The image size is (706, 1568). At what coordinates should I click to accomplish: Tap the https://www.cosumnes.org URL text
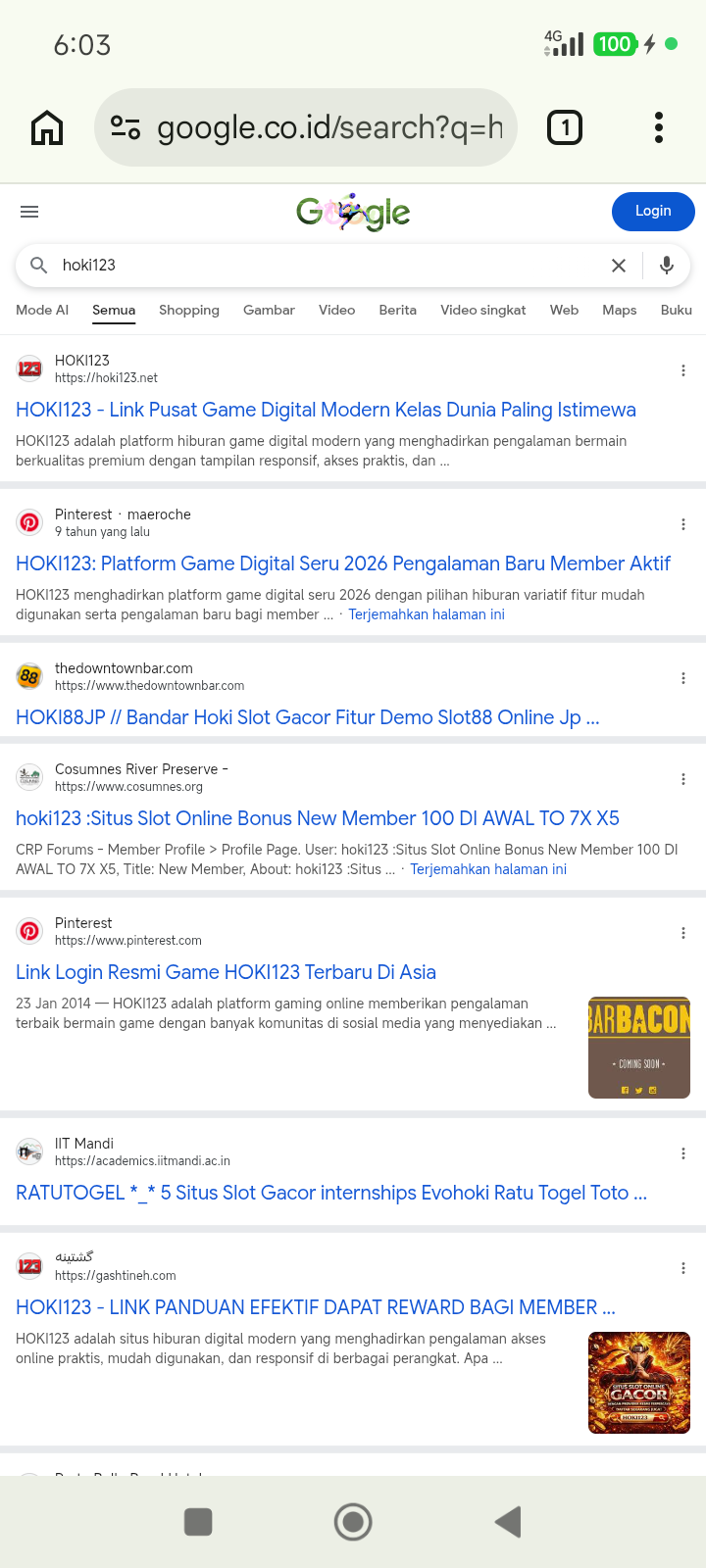[x=128, y=787]
